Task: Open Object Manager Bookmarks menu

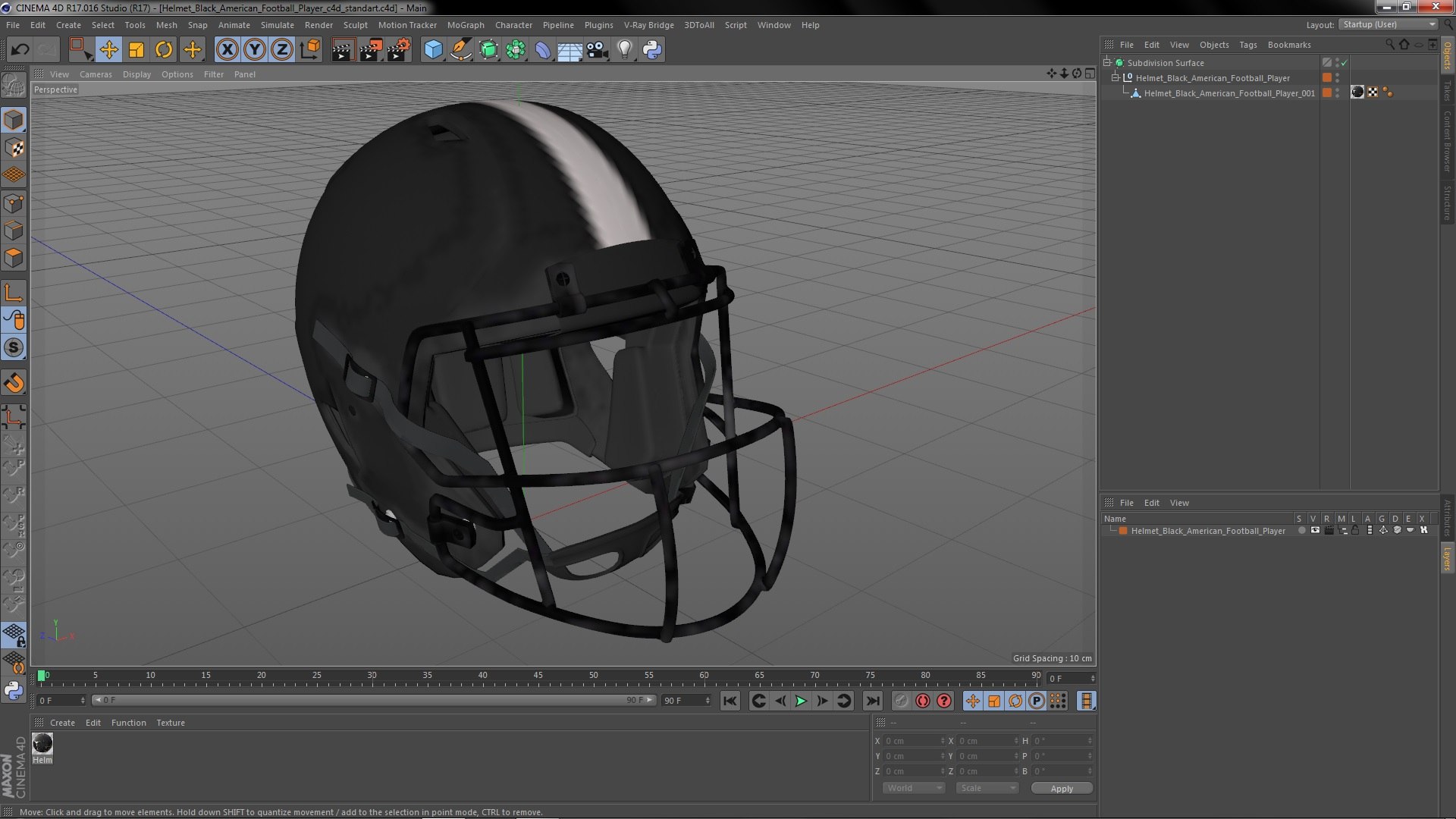Action: point(1288,45)
